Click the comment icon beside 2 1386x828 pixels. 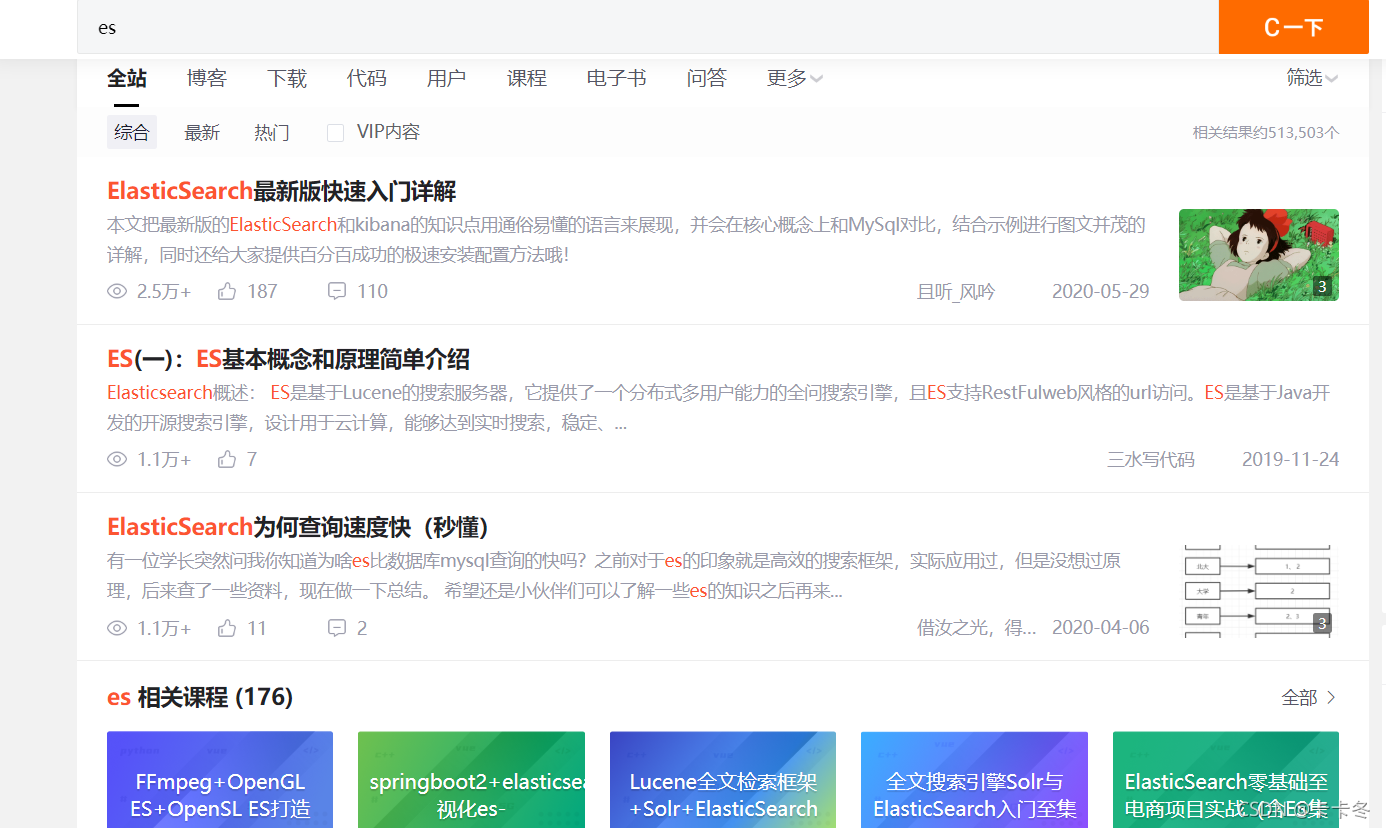[337, 628]
